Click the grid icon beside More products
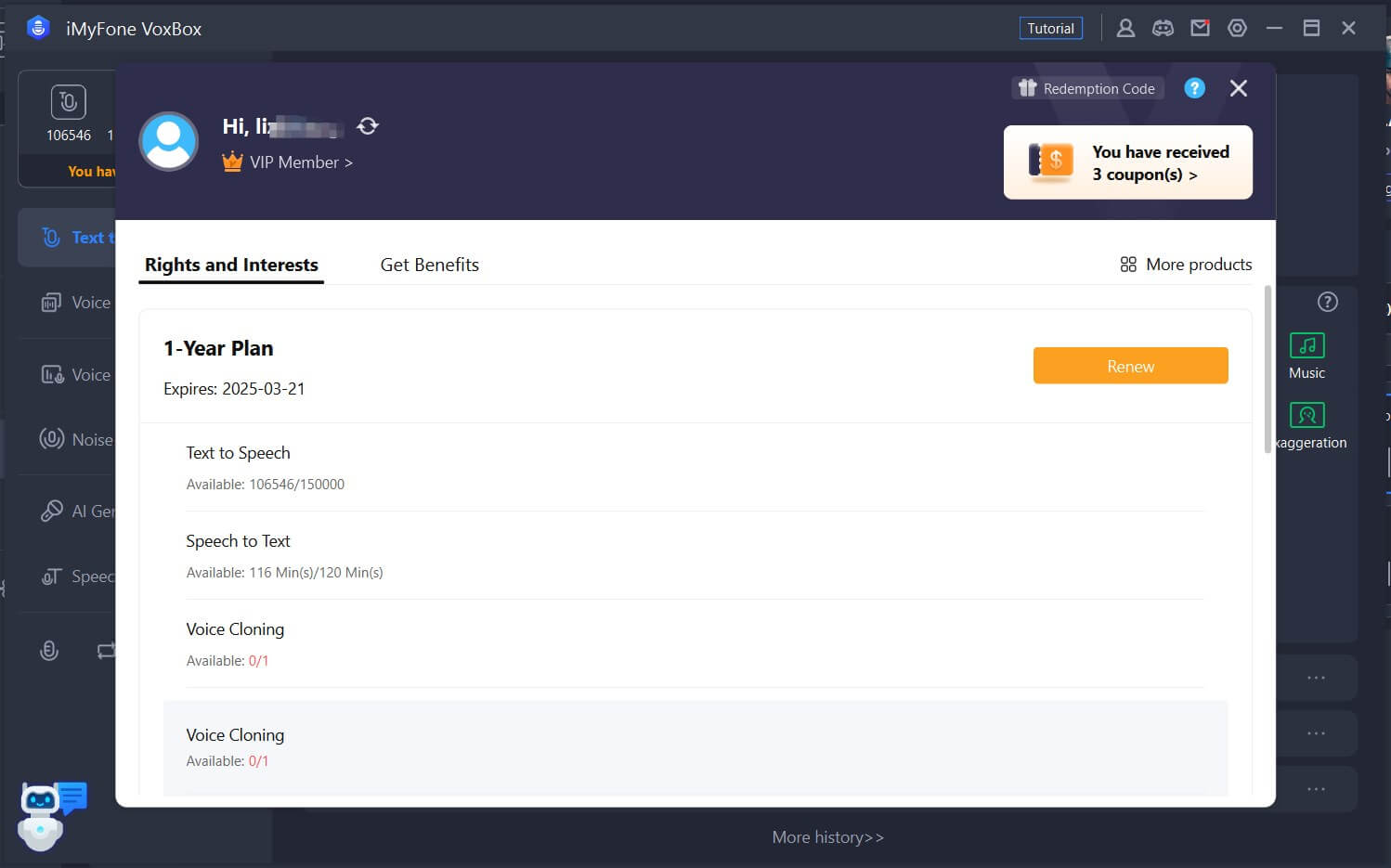 coord(1128,265)
